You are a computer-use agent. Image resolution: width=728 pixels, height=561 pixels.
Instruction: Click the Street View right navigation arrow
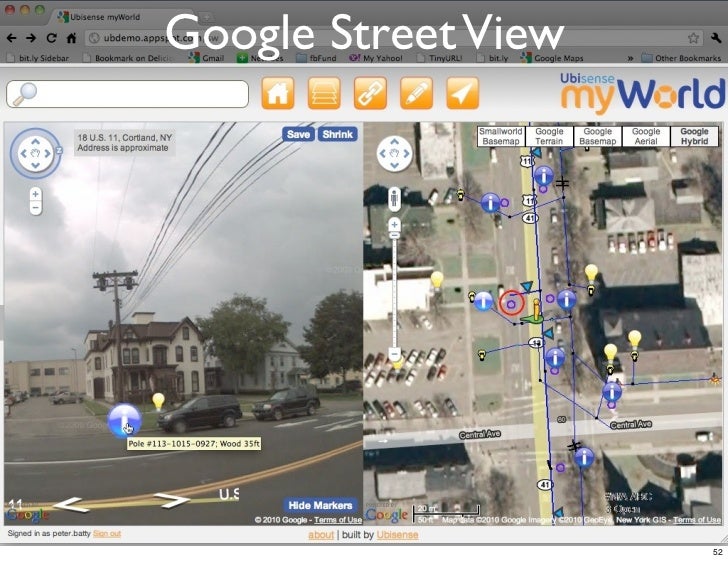click(172, 500)
